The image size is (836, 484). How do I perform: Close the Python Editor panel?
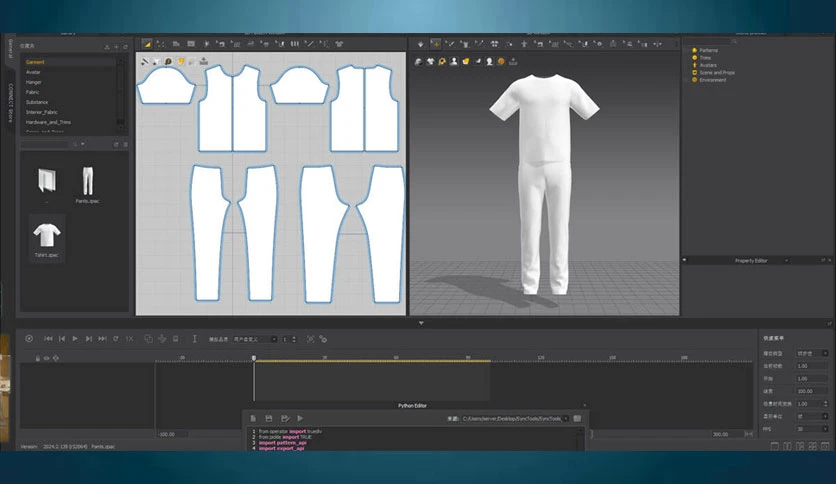click(584, 406)
